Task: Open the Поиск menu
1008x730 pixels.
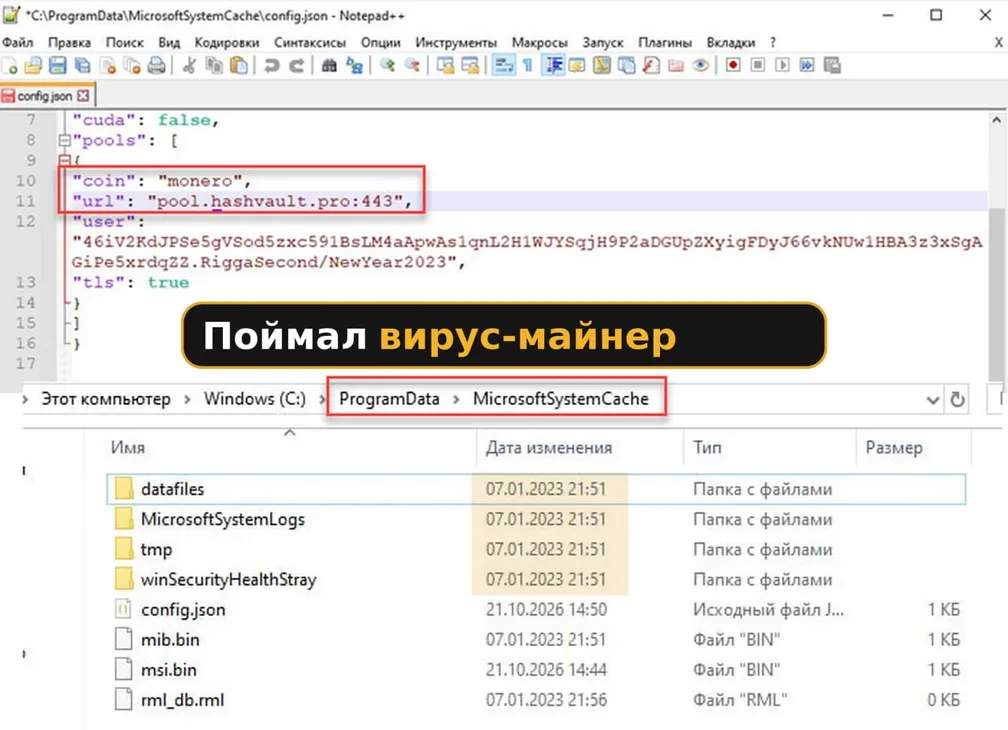Action: (x=125, y=42)
